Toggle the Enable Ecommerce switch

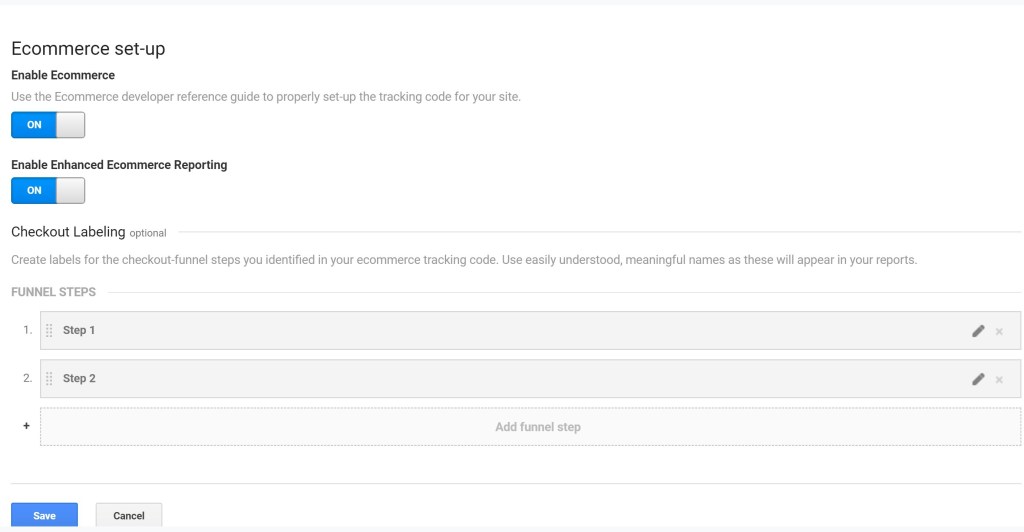point(48,125)
